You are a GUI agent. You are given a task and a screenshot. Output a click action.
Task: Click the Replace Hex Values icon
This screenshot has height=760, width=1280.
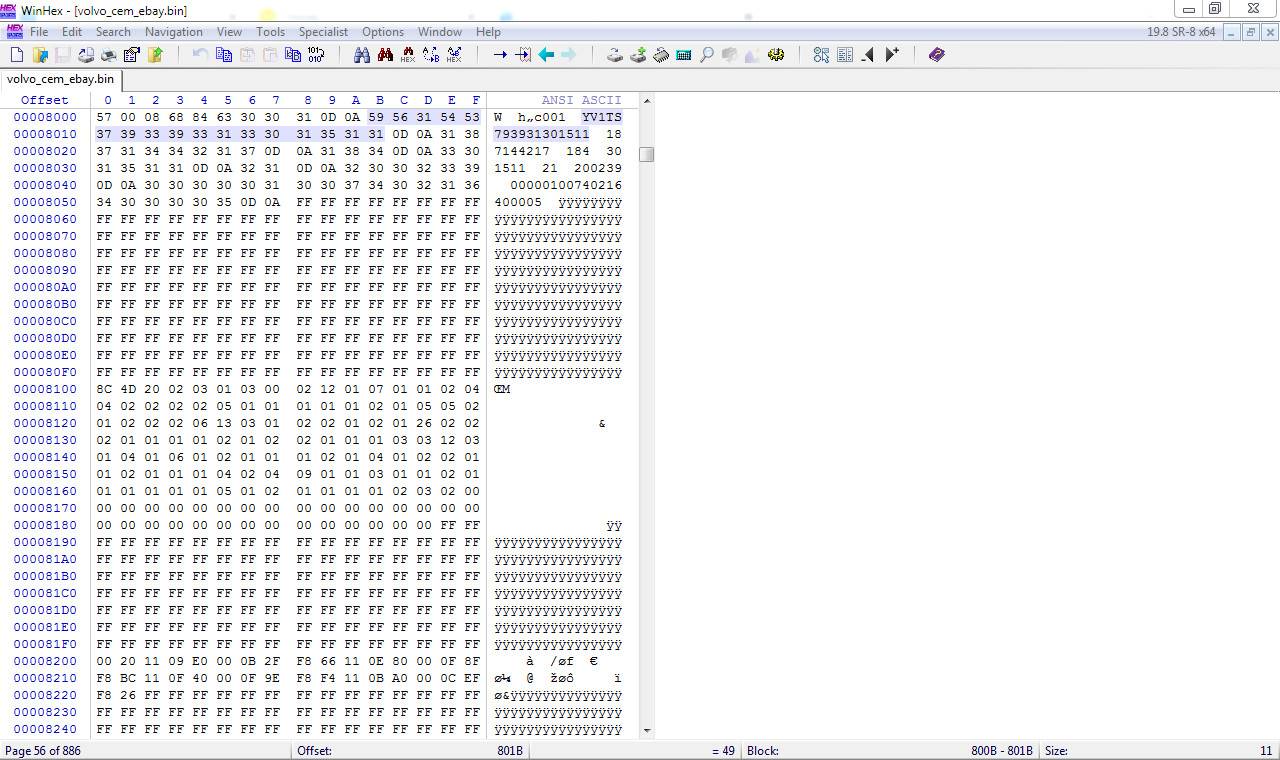(454, 55)
